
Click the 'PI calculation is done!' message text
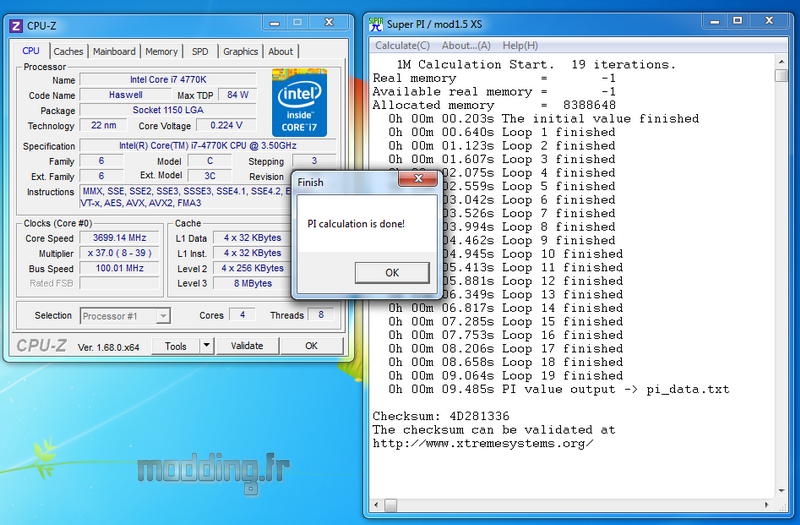(356, 224)
